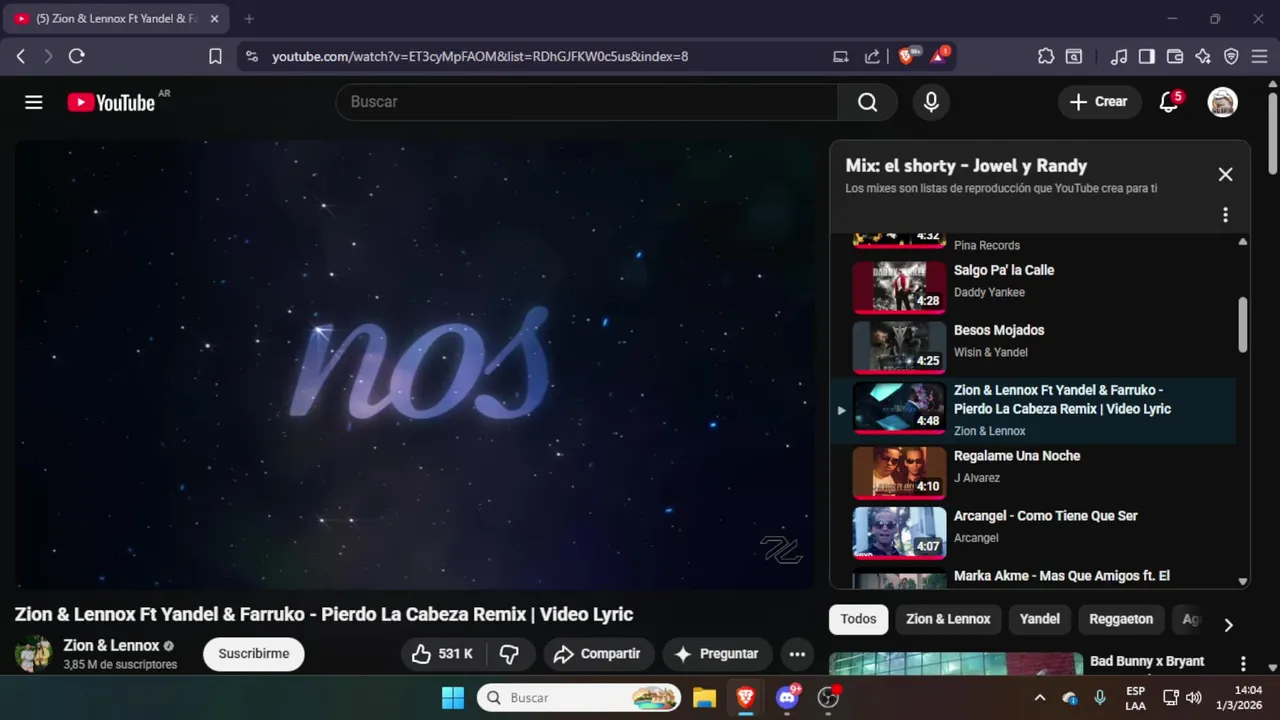Select the Yandel filter chip

pos(1039,619)
